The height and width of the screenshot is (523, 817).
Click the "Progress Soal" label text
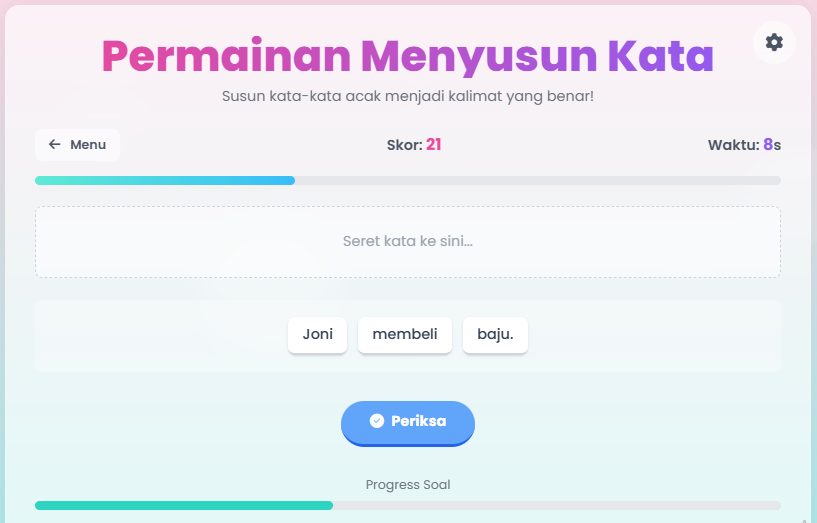pos(408,485)
